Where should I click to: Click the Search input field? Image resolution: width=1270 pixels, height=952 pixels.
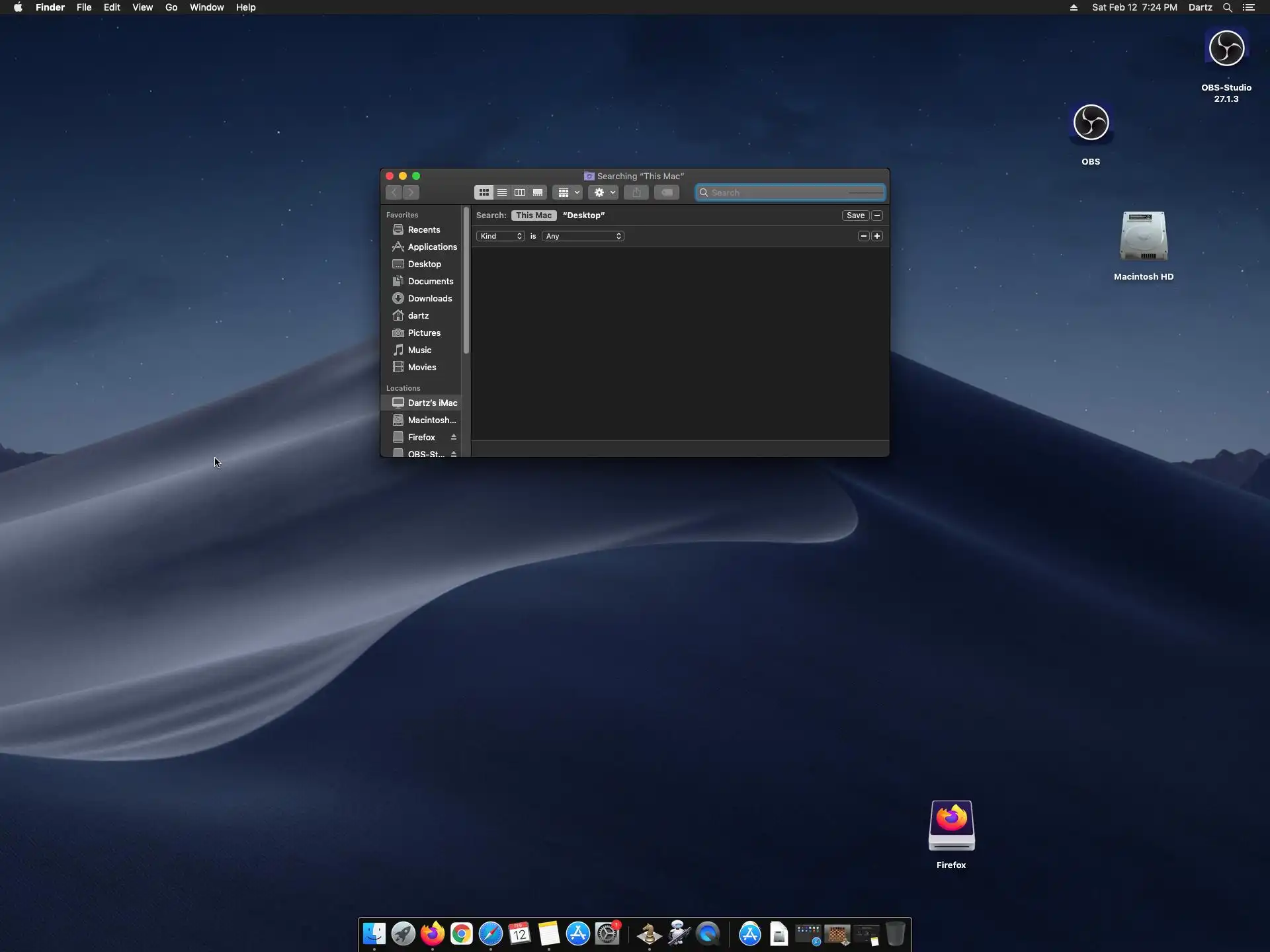coord(790,192)
